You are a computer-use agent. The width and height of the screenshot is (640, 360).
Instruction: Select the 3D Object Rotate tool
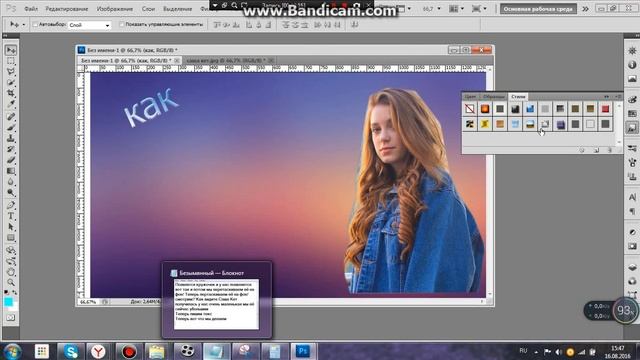tap(11, 250)
